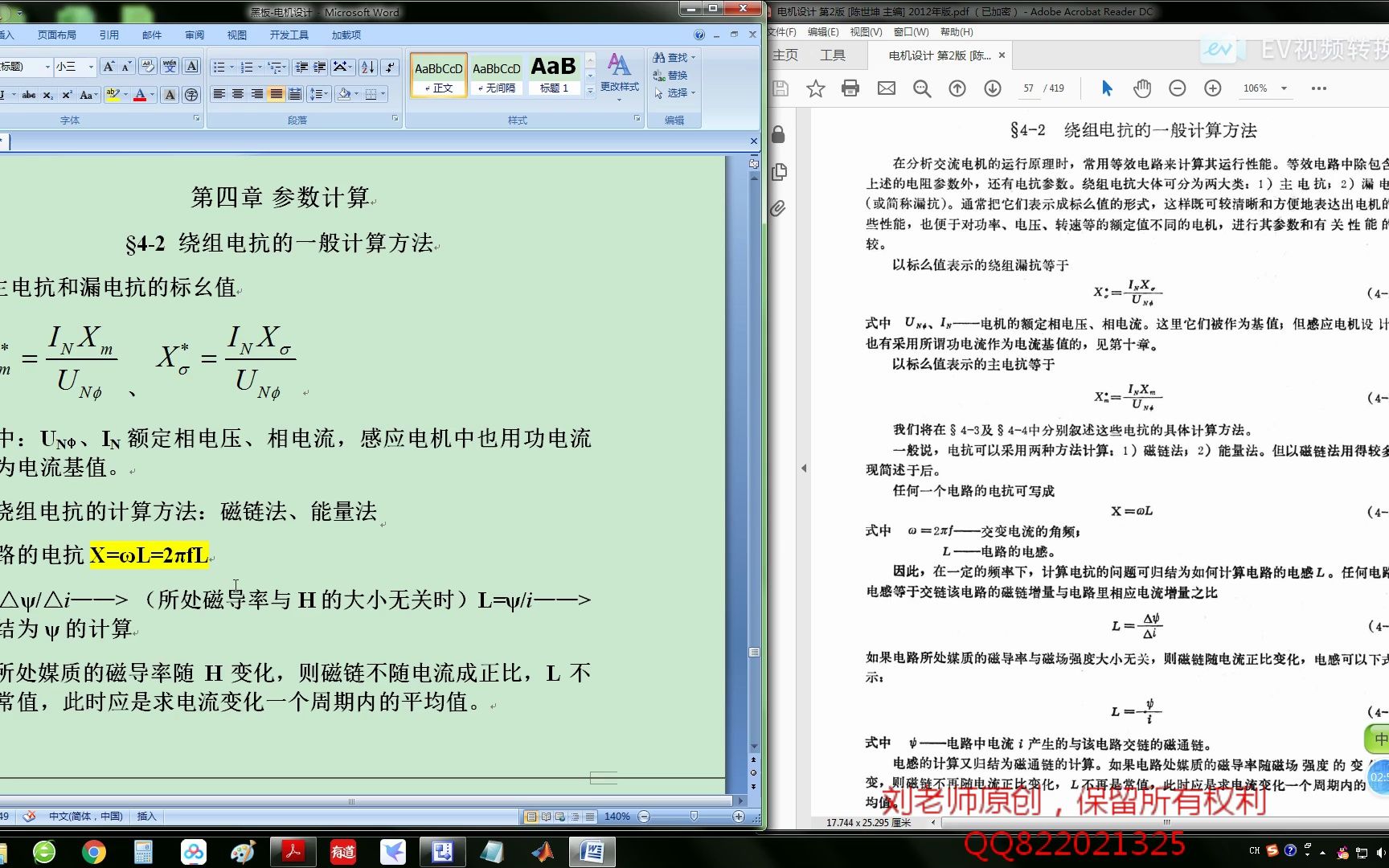The image size is (1389, 868).
Task: Decrease paragraph indent
Action: pos(301,68)
